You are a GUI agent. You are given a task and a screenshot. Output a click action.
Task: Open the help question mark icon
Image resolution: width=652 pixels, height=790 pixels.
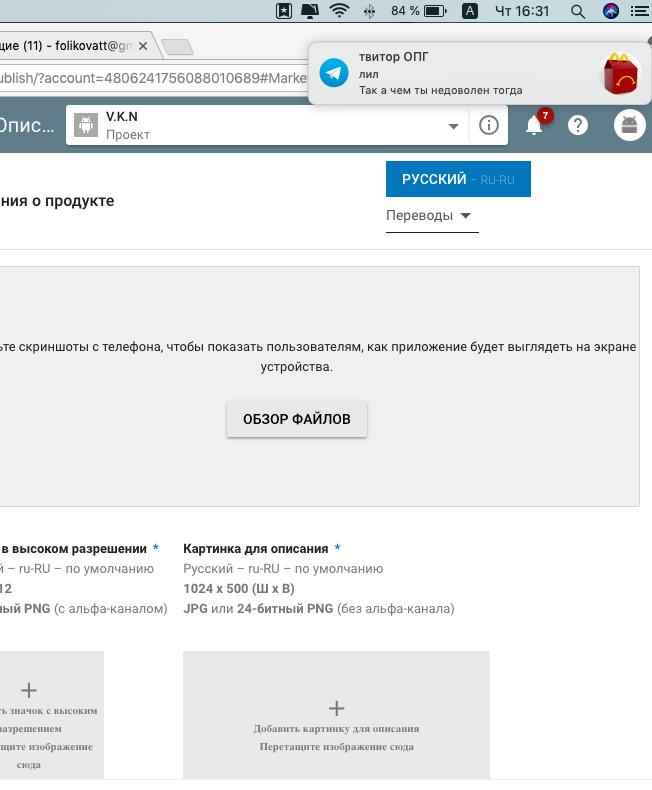[x=578, y=125]
